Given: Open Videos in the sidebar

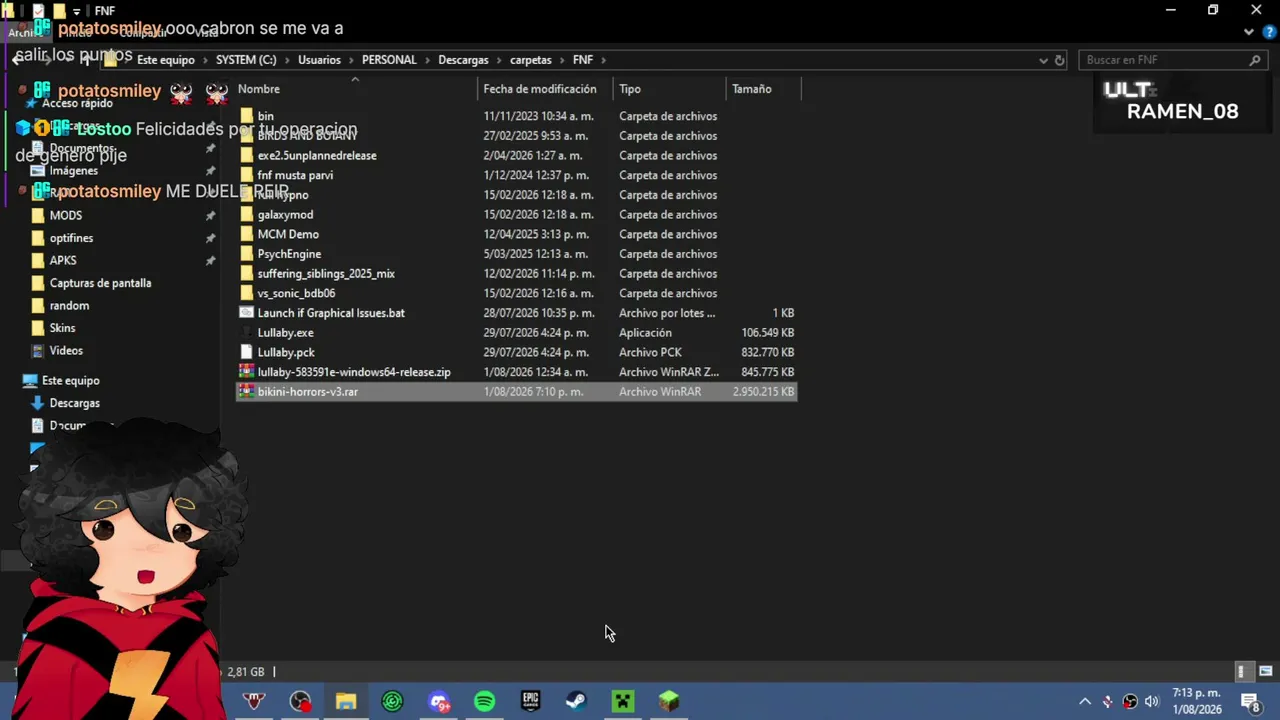Looking at the screenshot, I should (66, 351).
